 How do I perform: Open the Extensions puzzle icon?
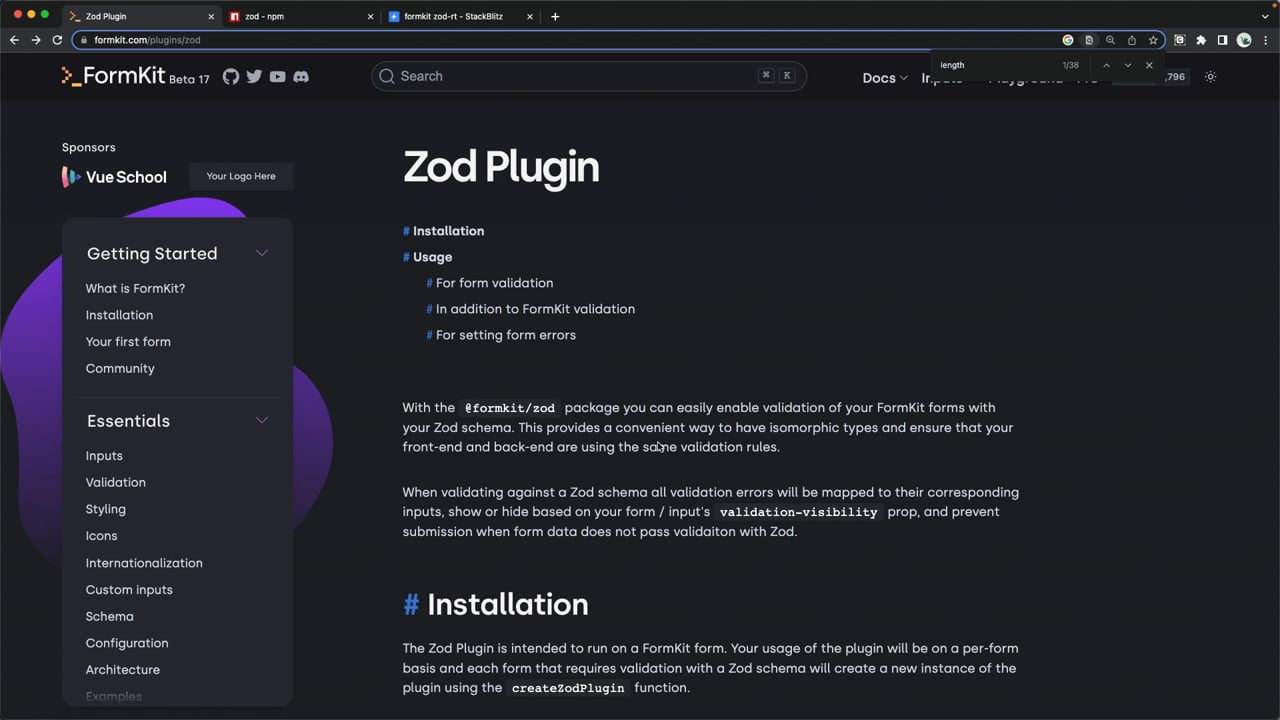(1201, 40)
